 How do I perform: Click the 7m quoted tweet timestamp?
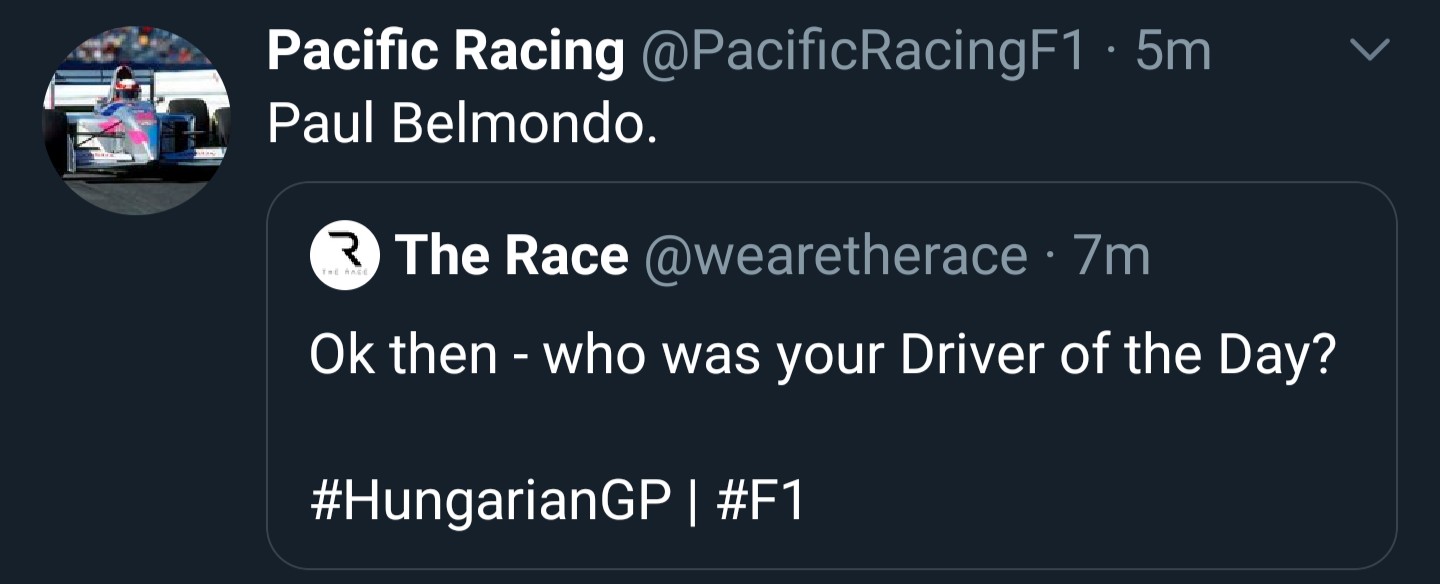(x=1112, y=257)
